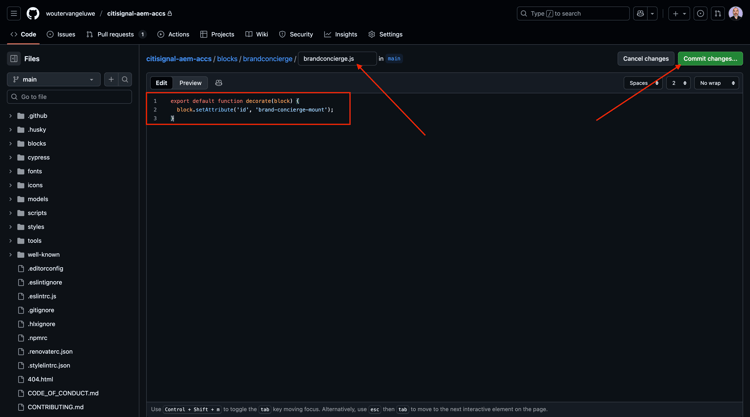The width and height of the screenshot is (750, 417).
Task: Switch to the Projects tab
Action: coord(217,34)
